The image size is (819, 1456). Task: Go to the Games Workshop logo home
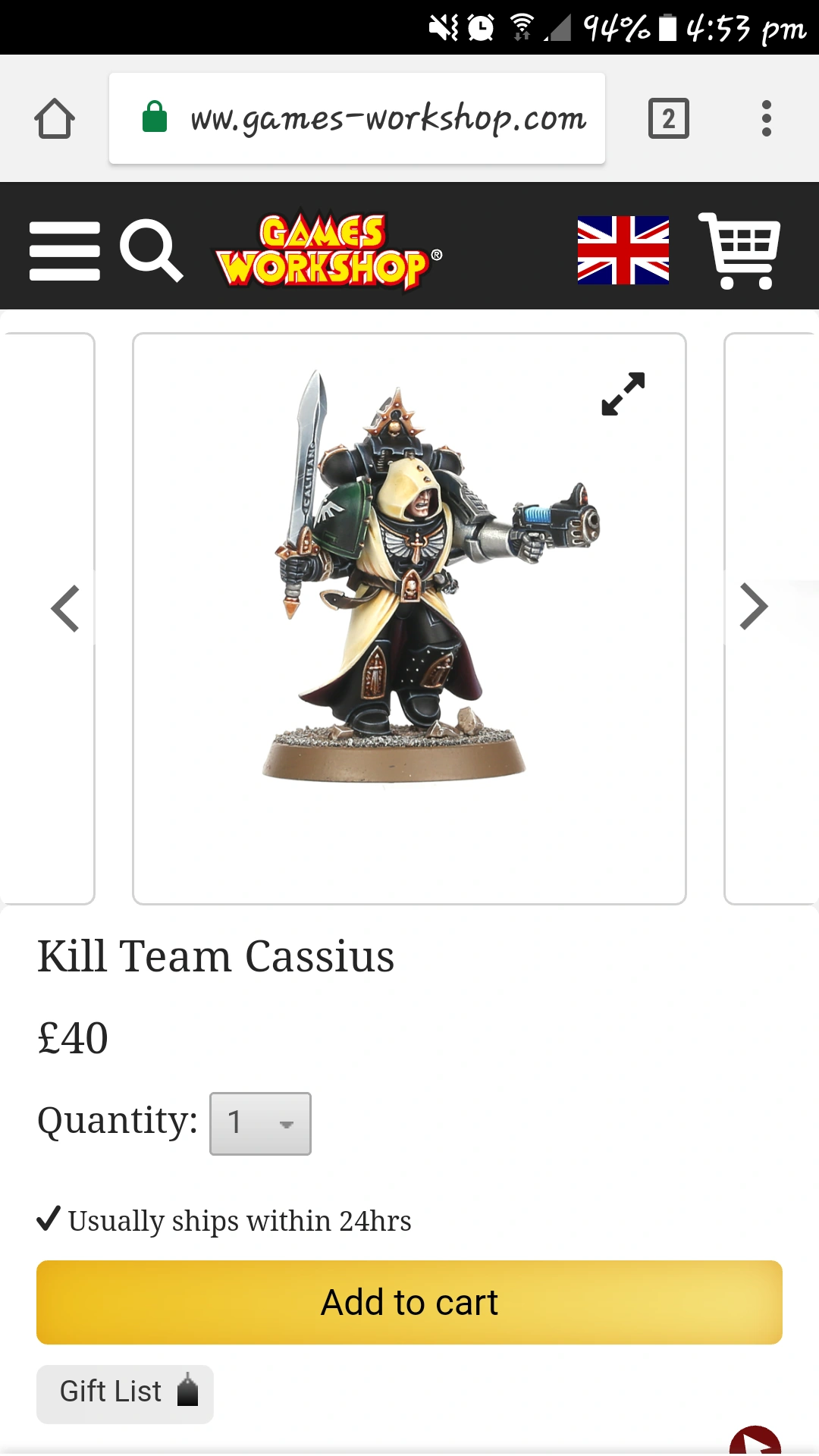click(x=328, y=250)
